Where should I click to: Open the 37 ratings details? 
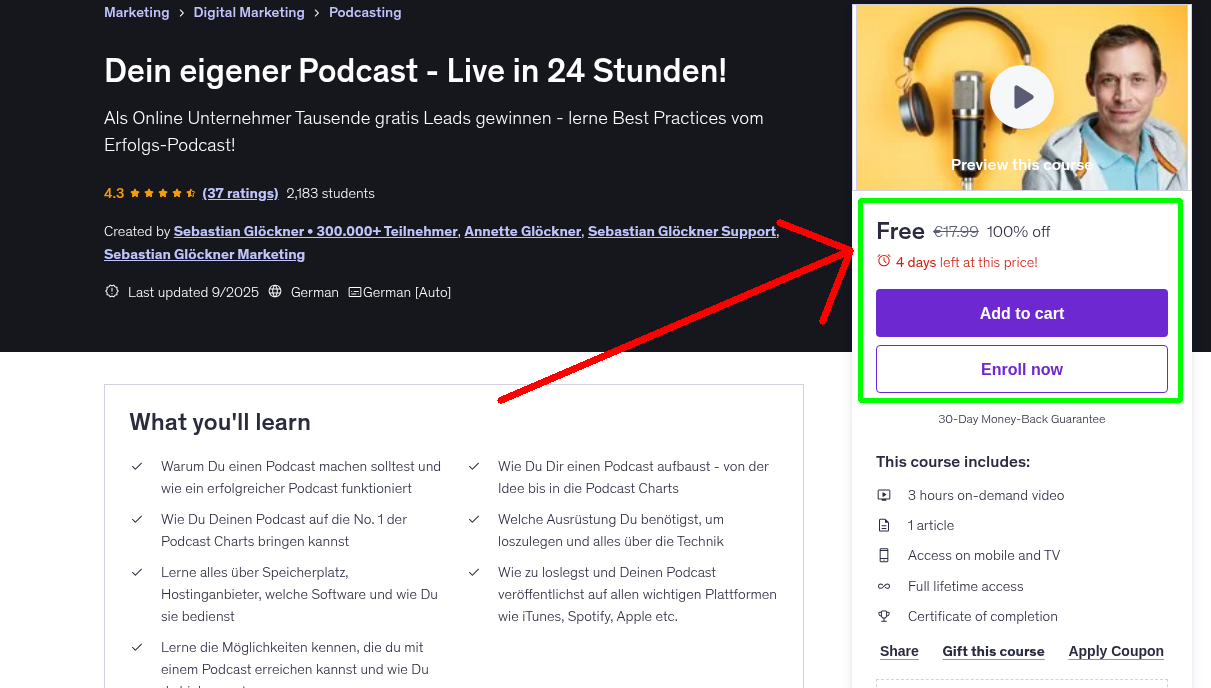tap(240, 193)
